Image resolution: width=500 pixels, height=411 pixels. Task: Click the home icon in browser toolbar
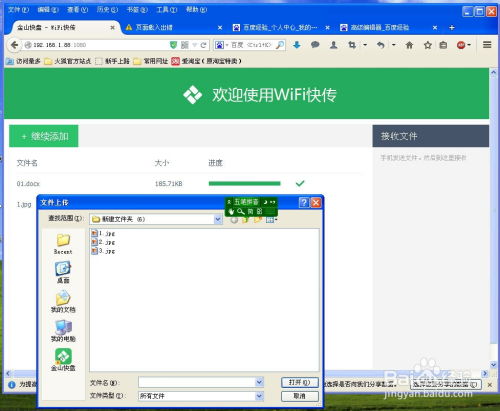409,45
